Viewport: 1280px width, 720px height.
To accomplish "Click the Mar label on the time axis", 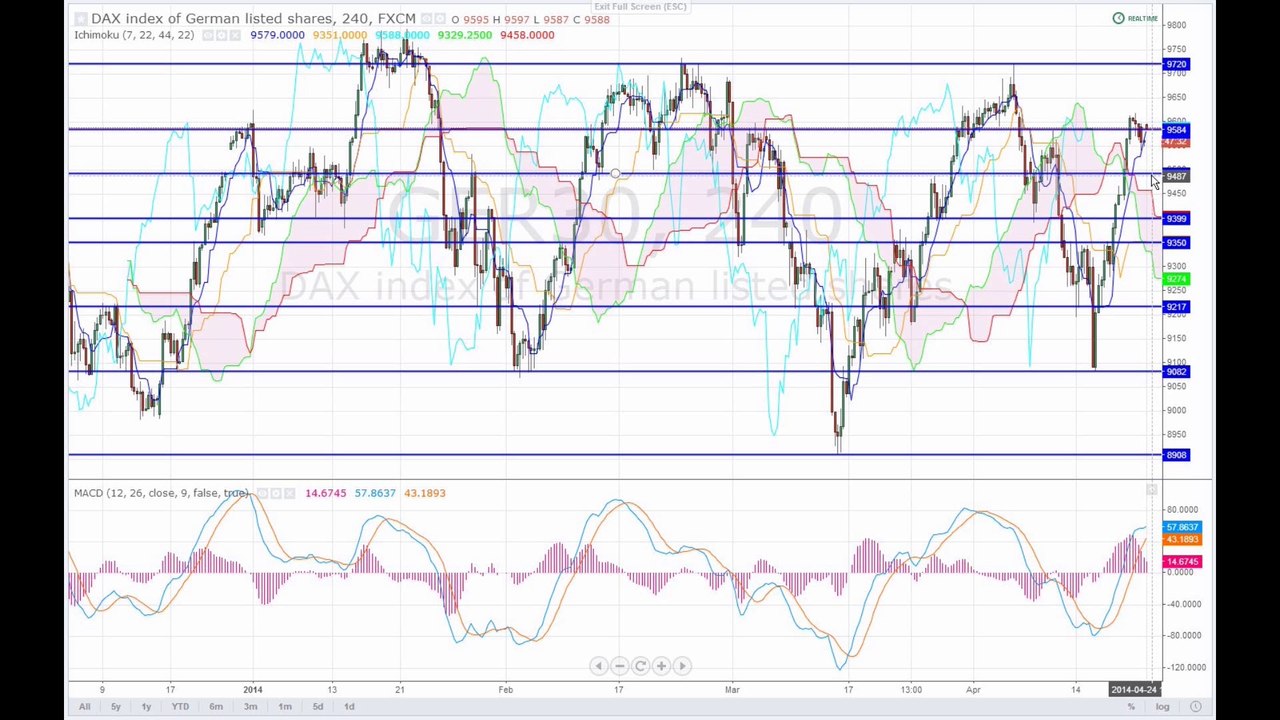I will (732, 689).
